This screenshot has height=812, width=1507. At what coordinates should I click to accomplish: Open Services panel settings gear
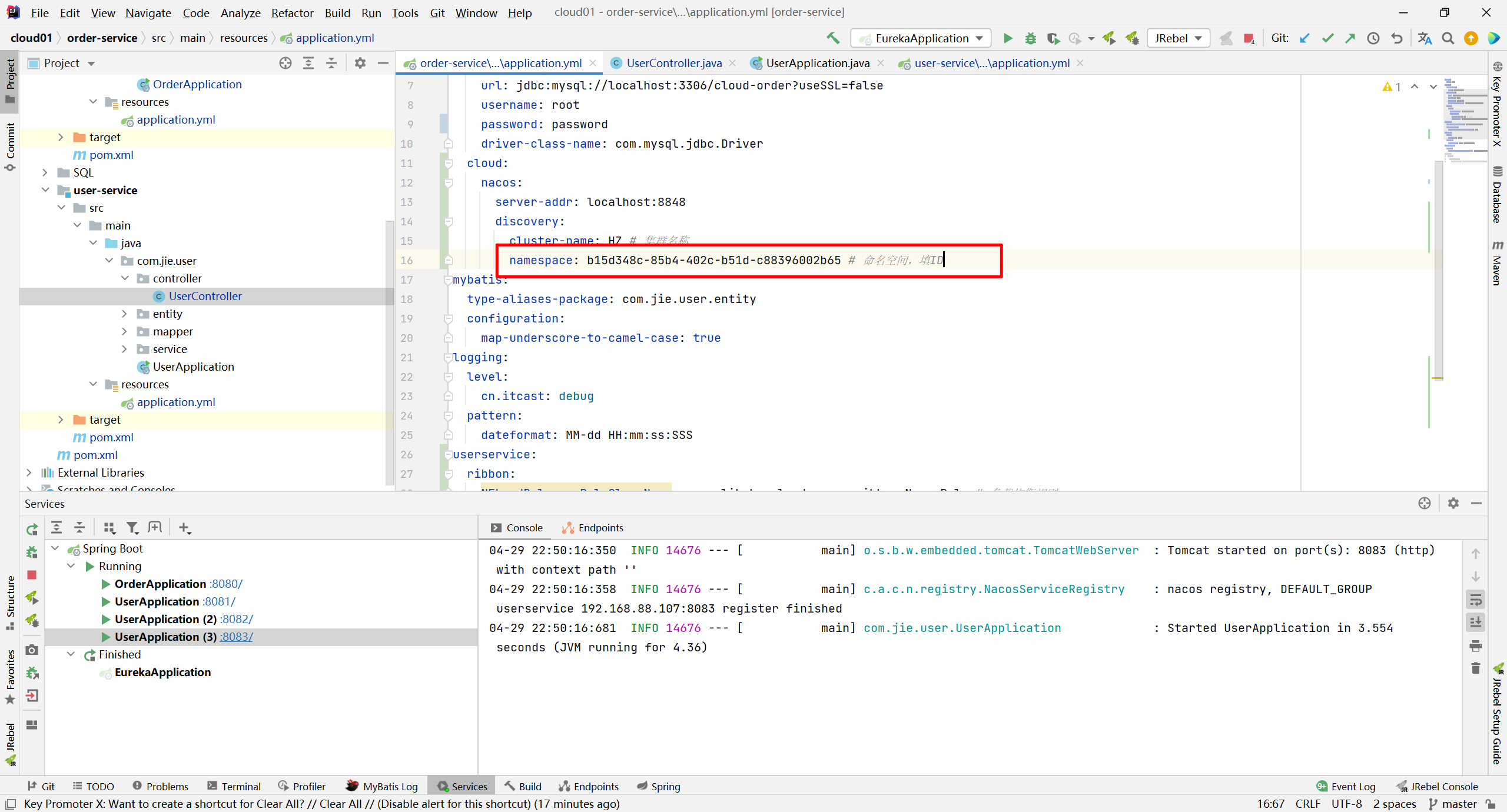[1453, 503]
